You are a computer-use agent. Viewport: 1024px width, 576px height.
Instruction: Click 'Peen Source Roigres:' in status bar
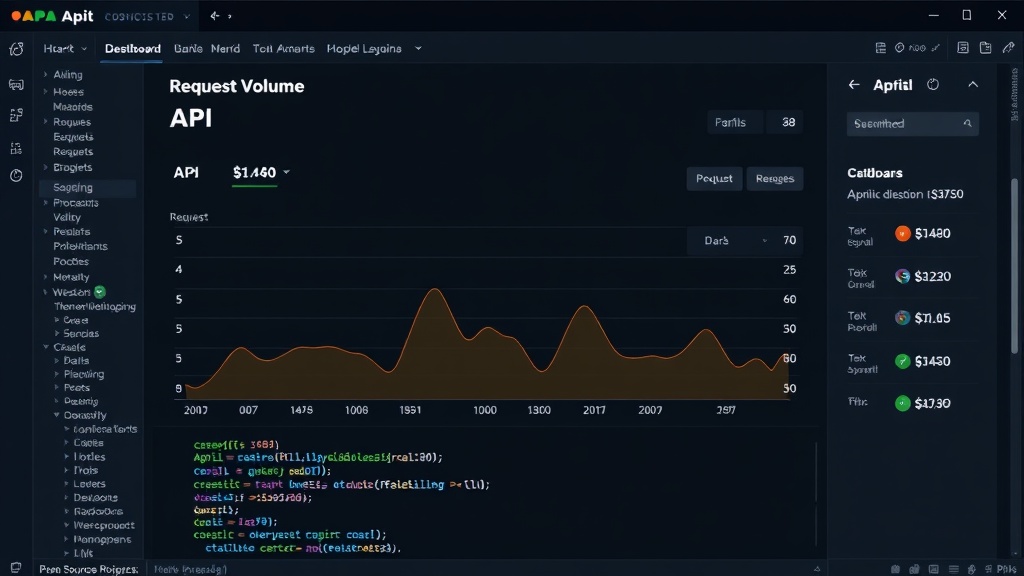(89, 569)
